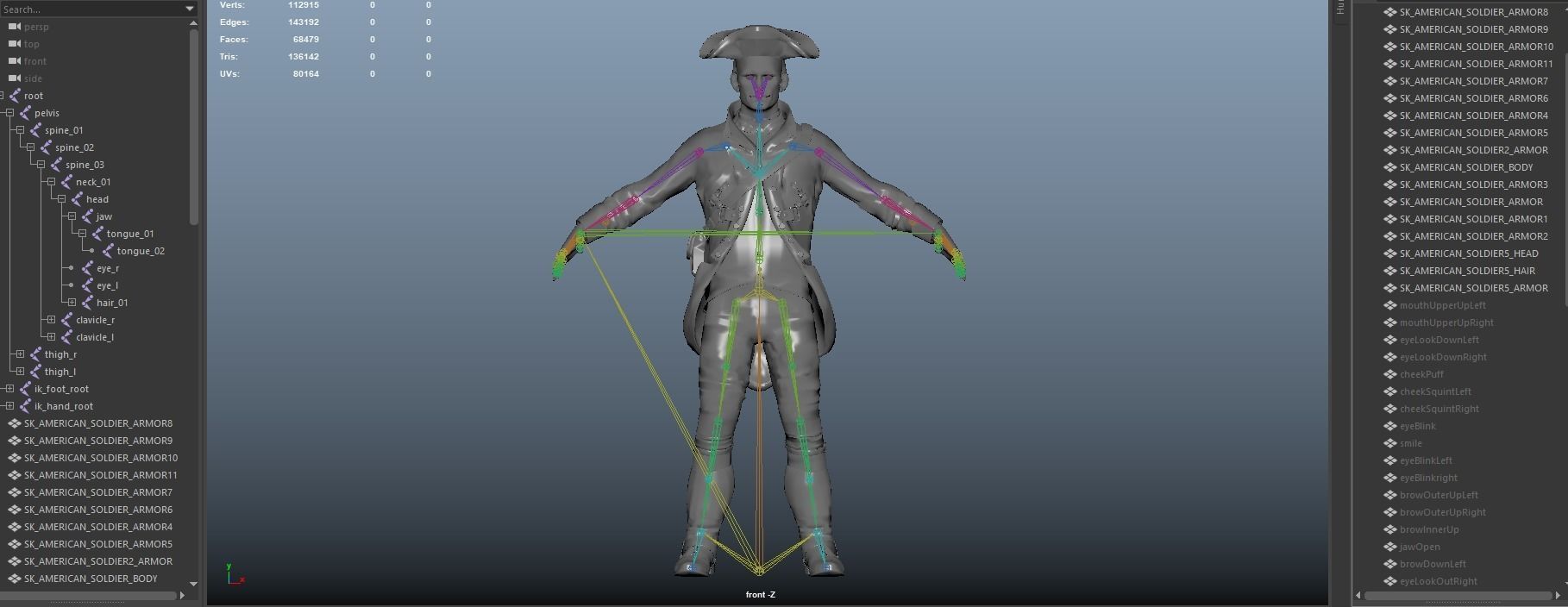Click the tongue_01 joint icon
This screenshot has height=607, width=1568.
pyautogui.click(x=97, y=234)
